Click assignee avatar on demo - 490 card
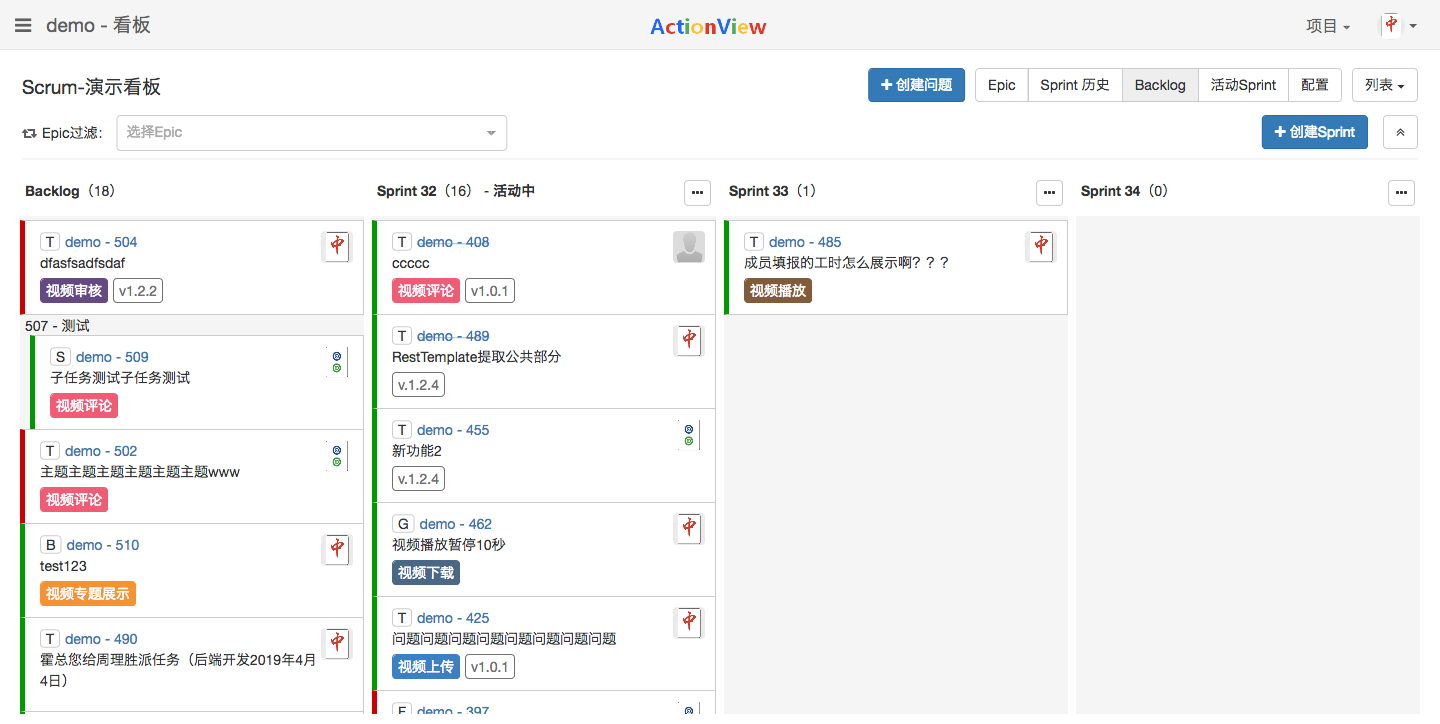The width and height of the screenshot is (1440, 724). point(337,644)
